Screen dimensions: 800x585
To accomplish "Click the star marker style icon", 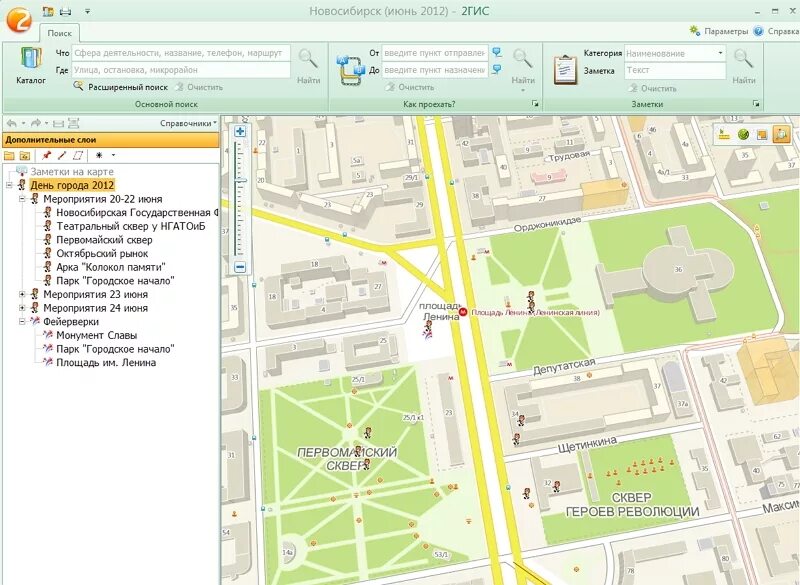I will pos(99,155).
